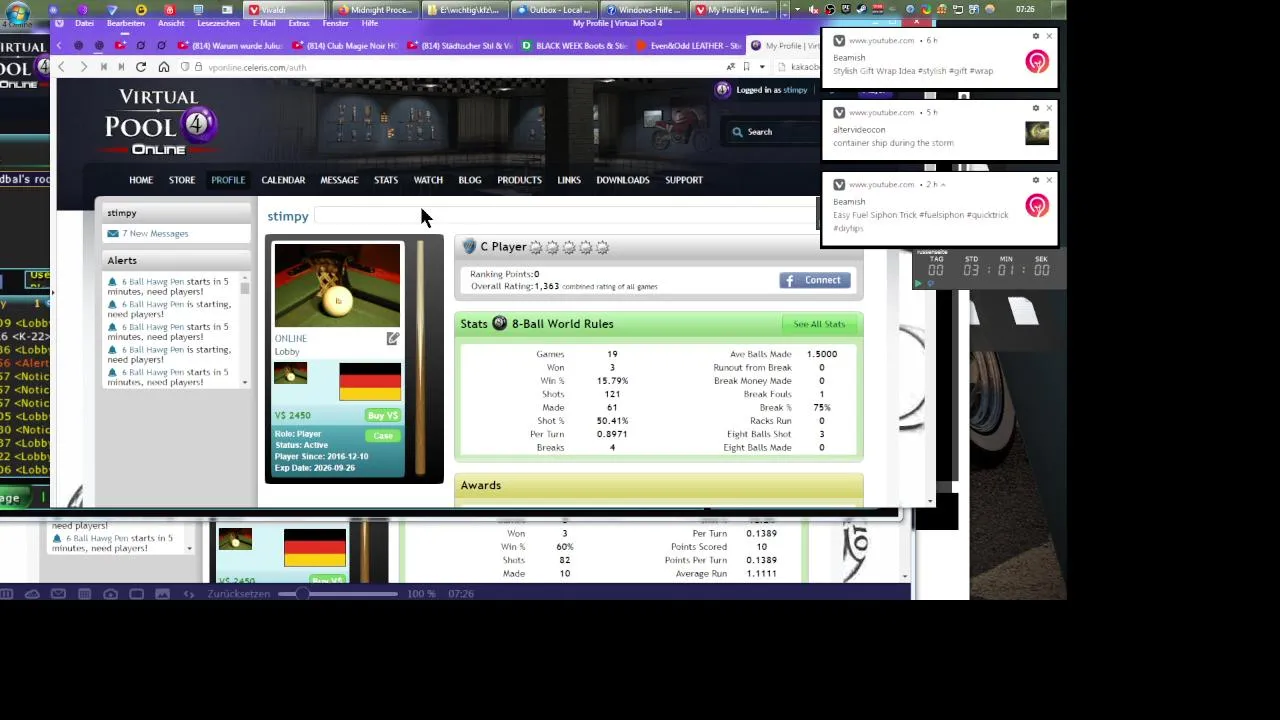Open the HOME page in site navigation
Viewport: 1280px width, 720px height.
point(141,180)
